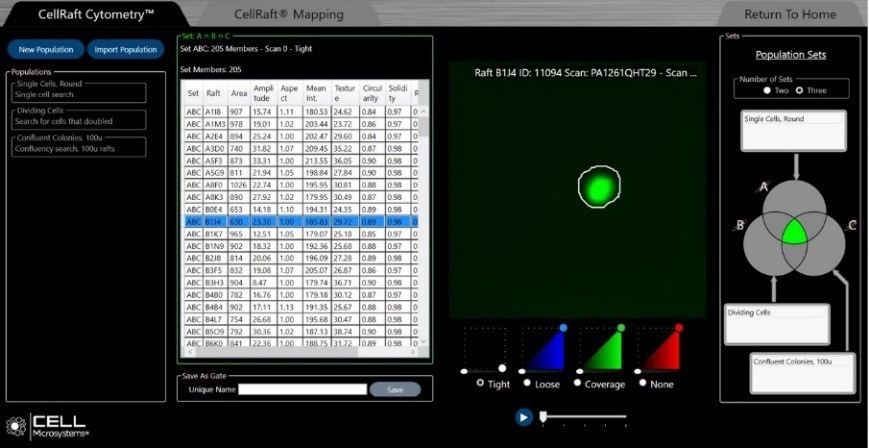Click the Import Population button
Image resolution: width=869 pixels, height=448 pixels.
pyautogui.click(x=124, y=49)
